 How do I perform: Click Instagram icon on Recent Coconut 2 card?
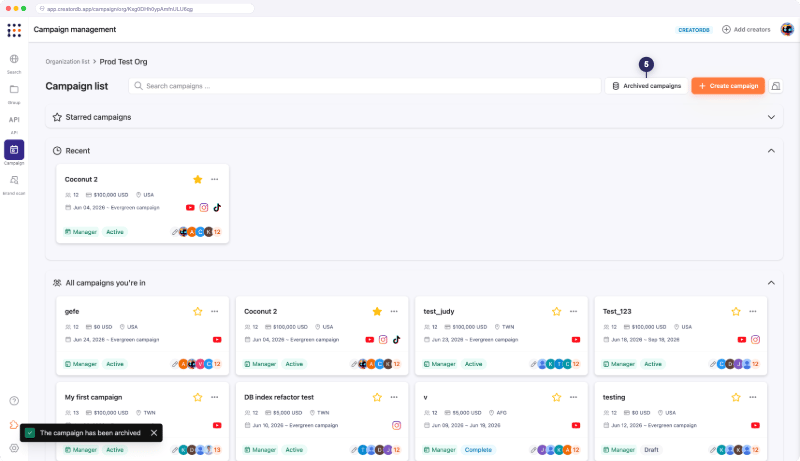click(x=204, y=208)
